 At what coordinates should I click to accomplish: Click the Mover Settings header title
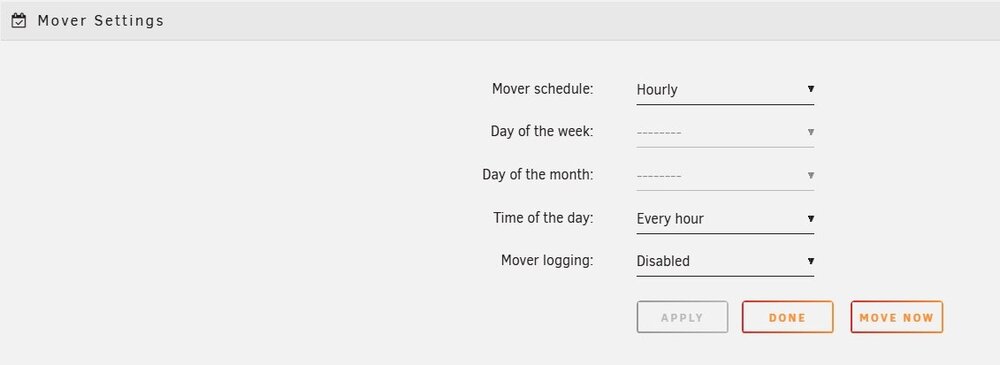101,20
